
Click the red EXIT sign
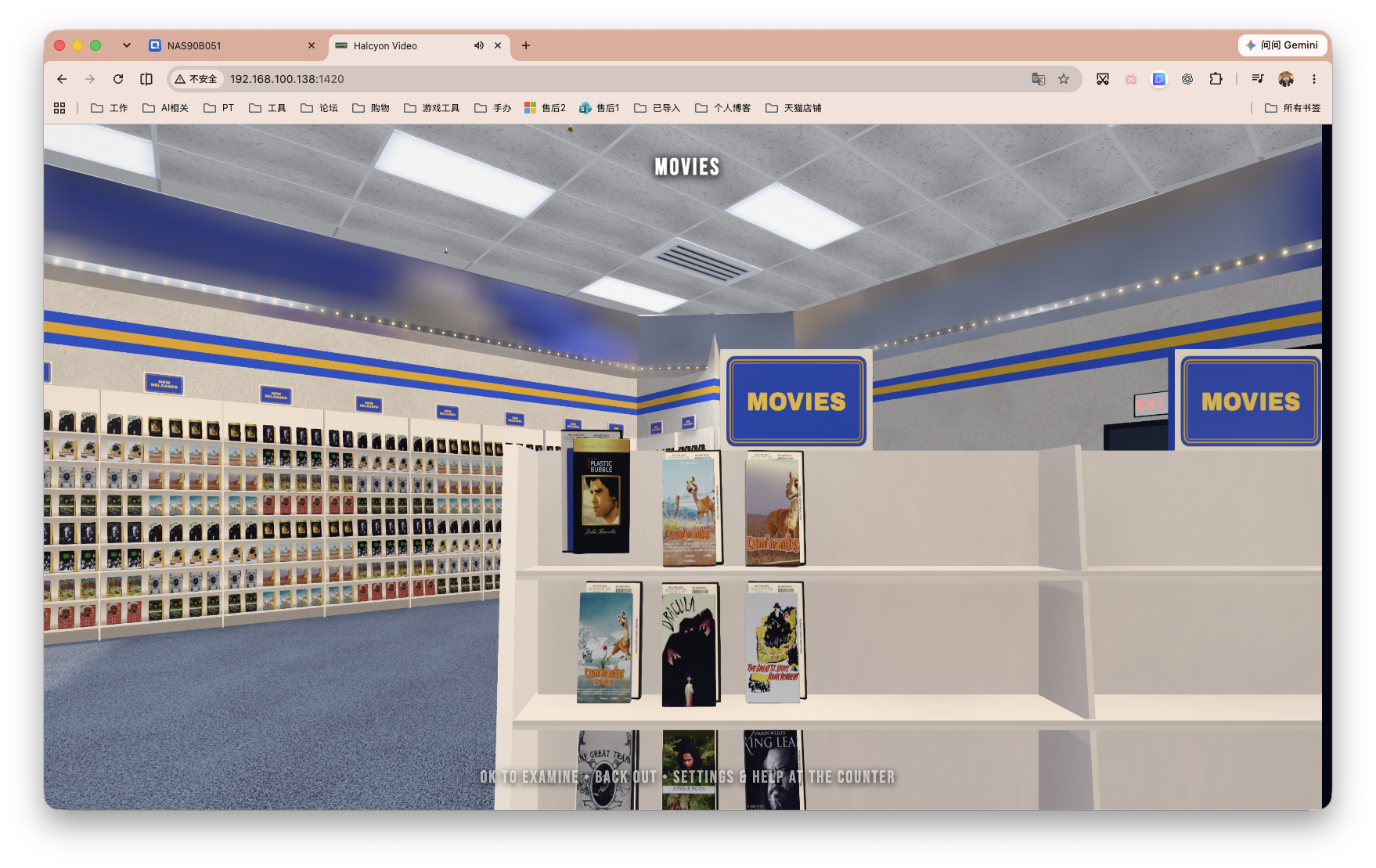coord(1151,405)
